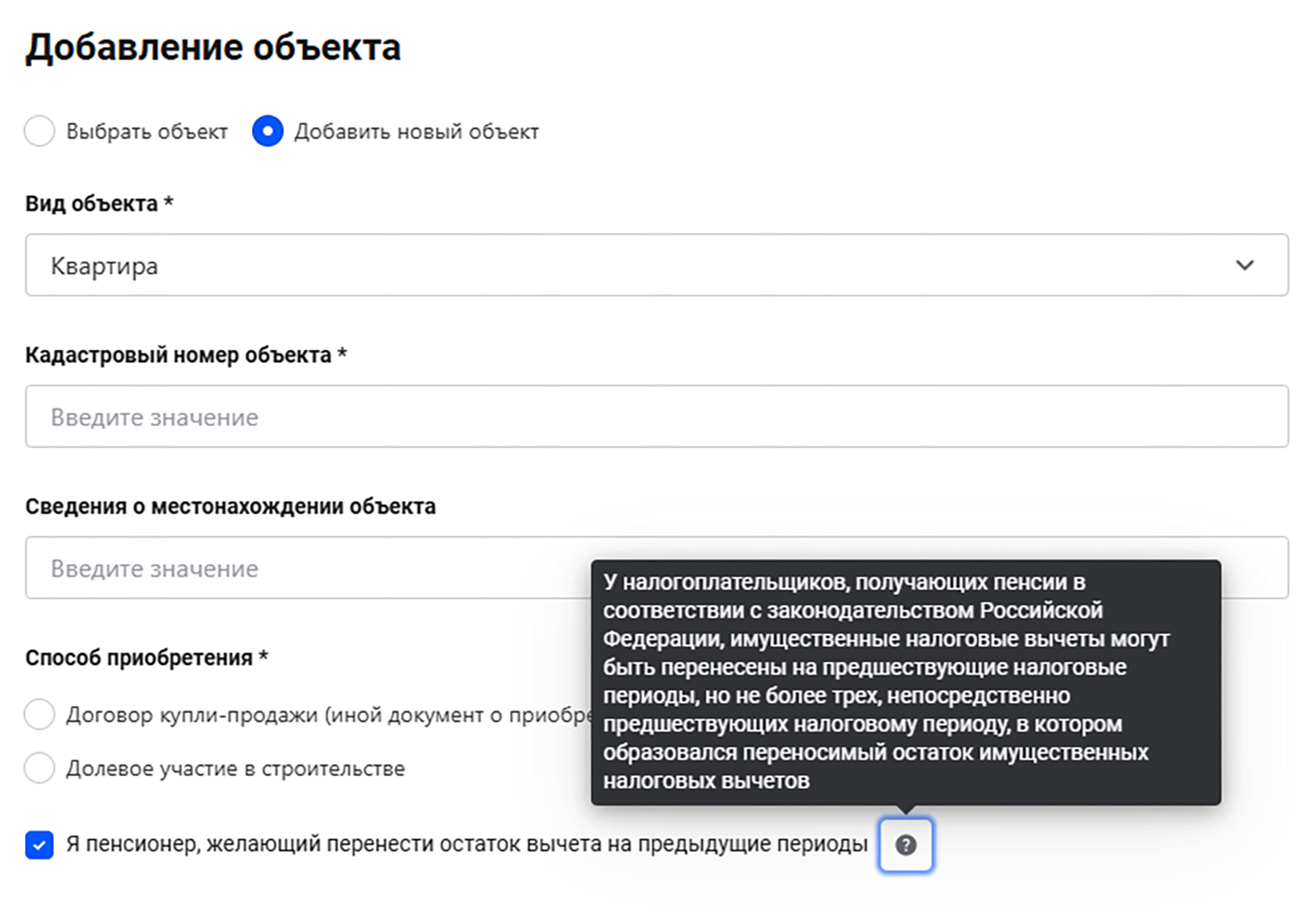
Task: Click the Добавление объекта heading
Action: click(x=213, y=48)
